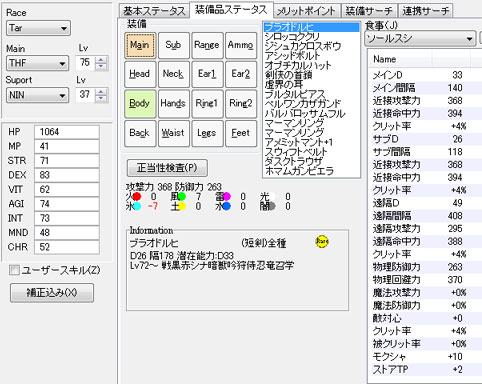This screenshot has width=482, height=384.
Task: Open the 装備サーチ tab
Action: point(369,11)
